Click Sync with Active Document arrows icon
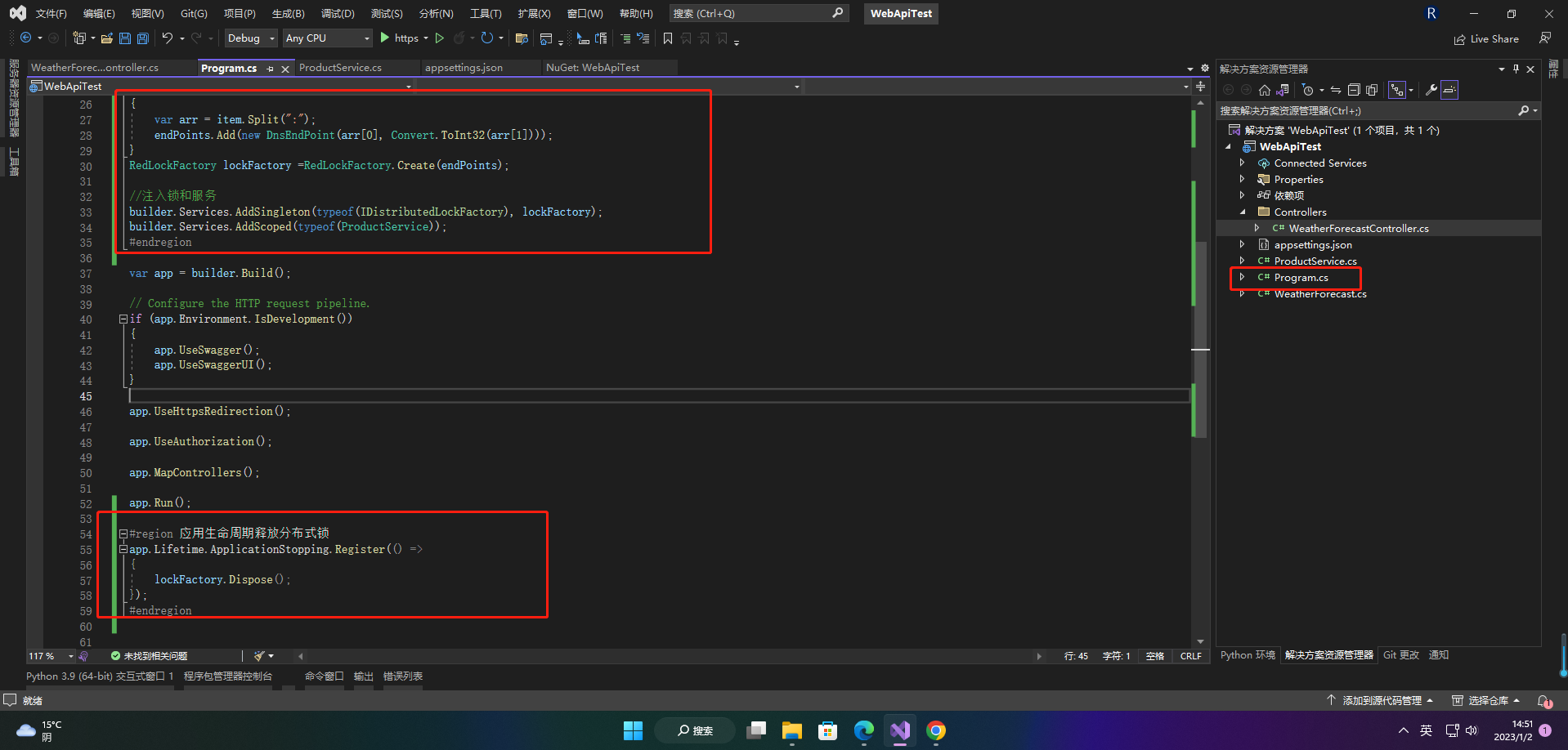 click(x=1335, y=90)
